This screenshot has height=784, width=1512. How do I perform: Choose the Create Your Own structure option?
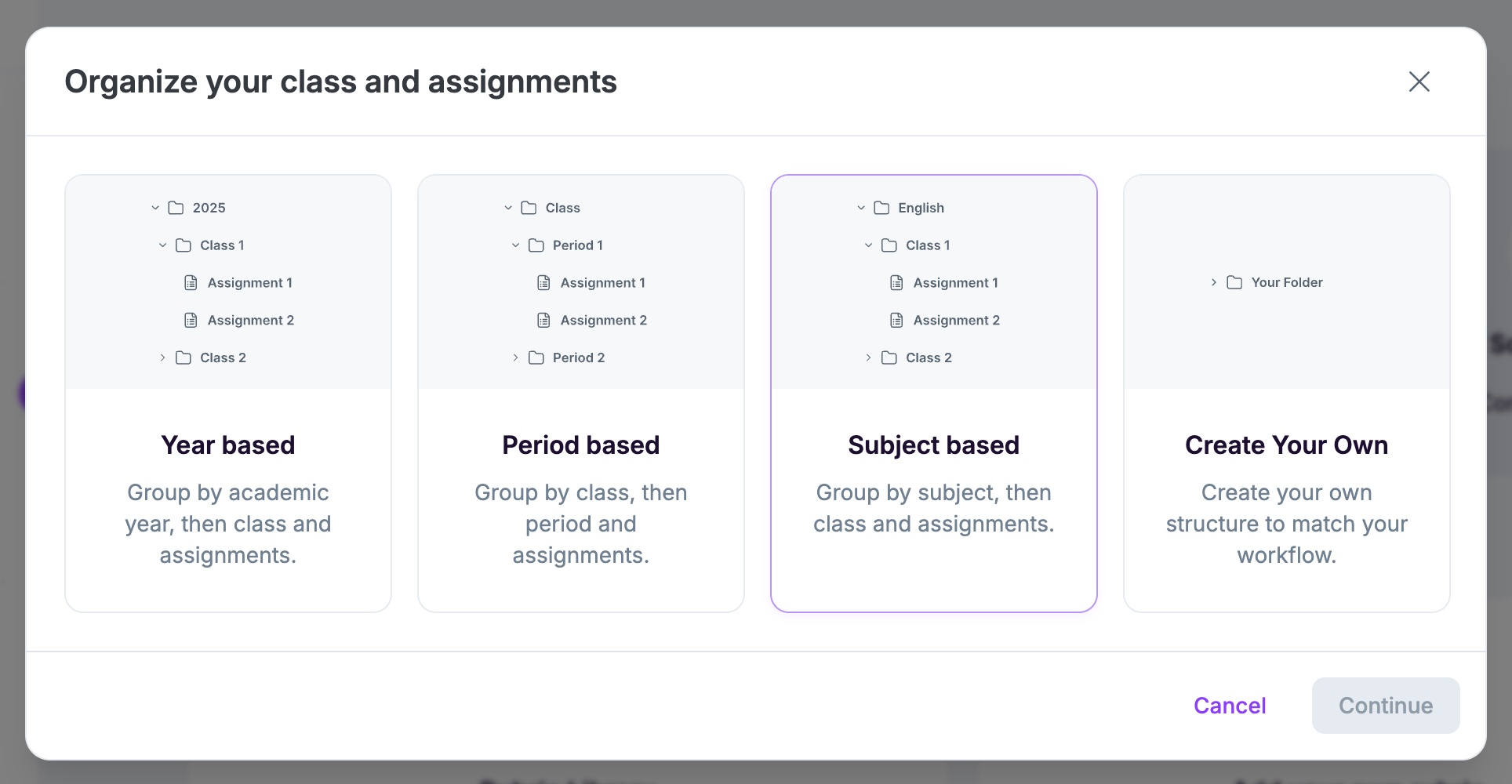tap(1286, 445)
